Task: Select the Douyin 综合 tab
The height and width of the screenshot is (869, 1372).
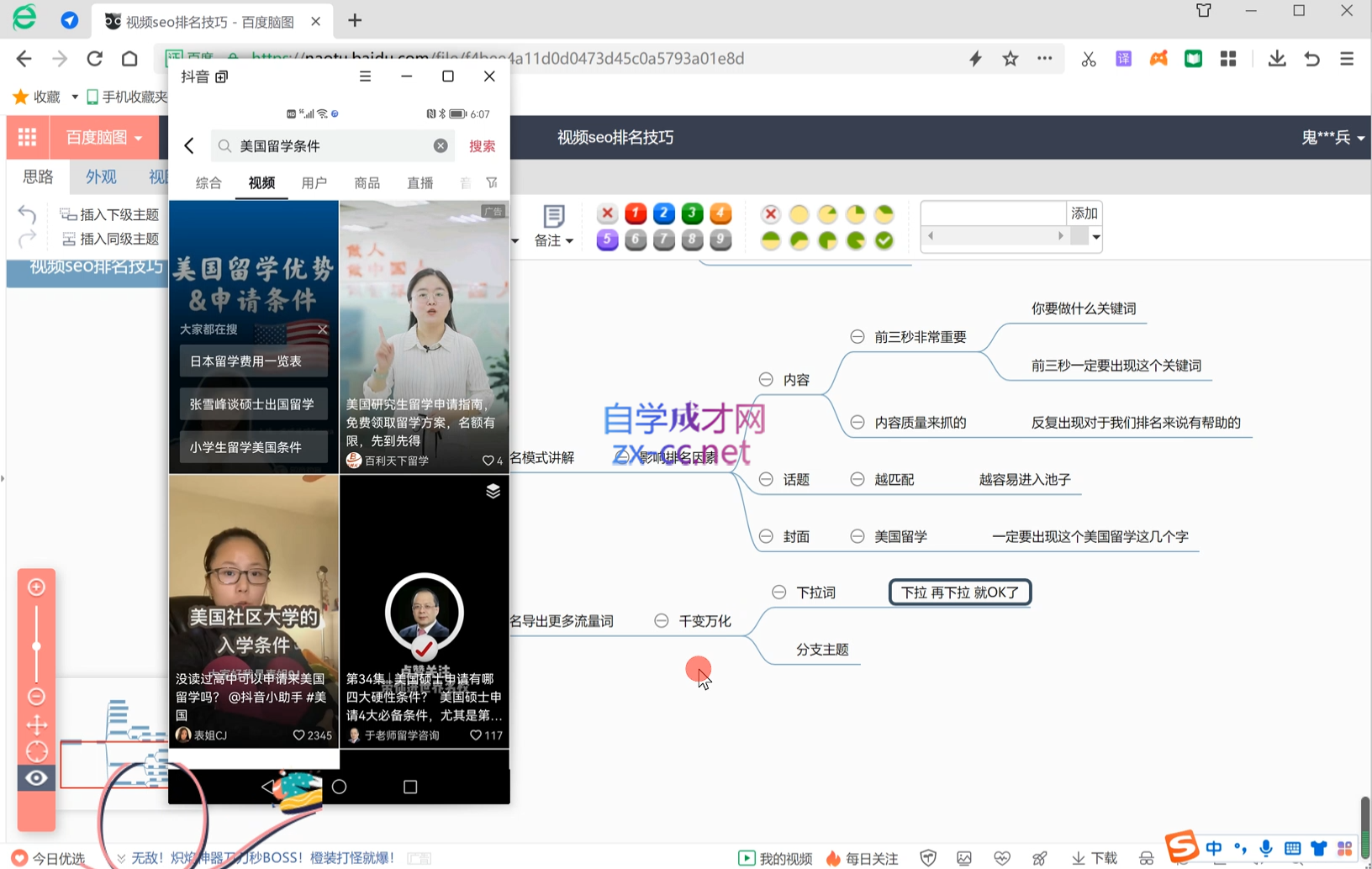Action: click(208, 182)
